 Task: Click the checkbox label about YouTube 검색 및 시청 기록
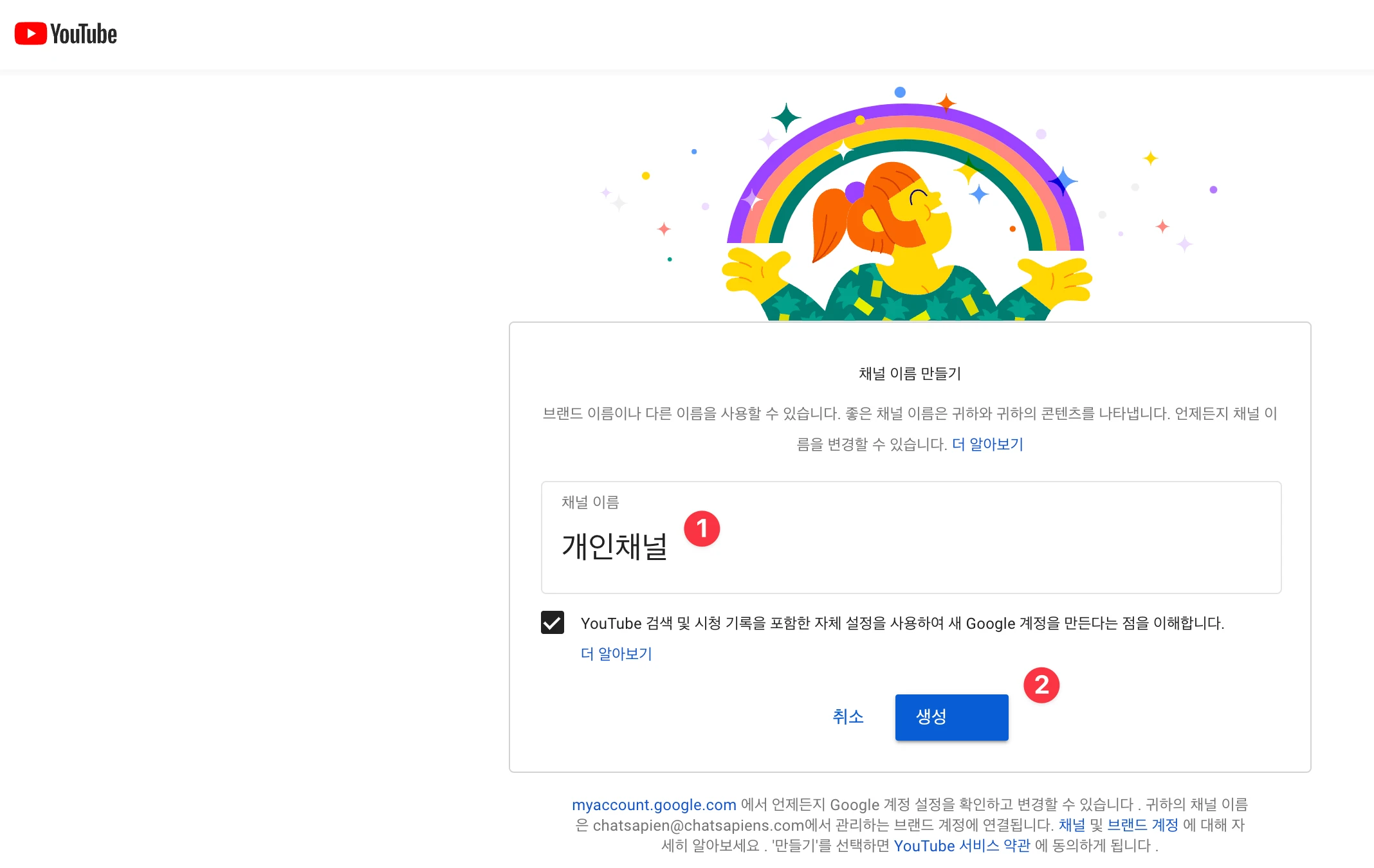coord(902,623)
